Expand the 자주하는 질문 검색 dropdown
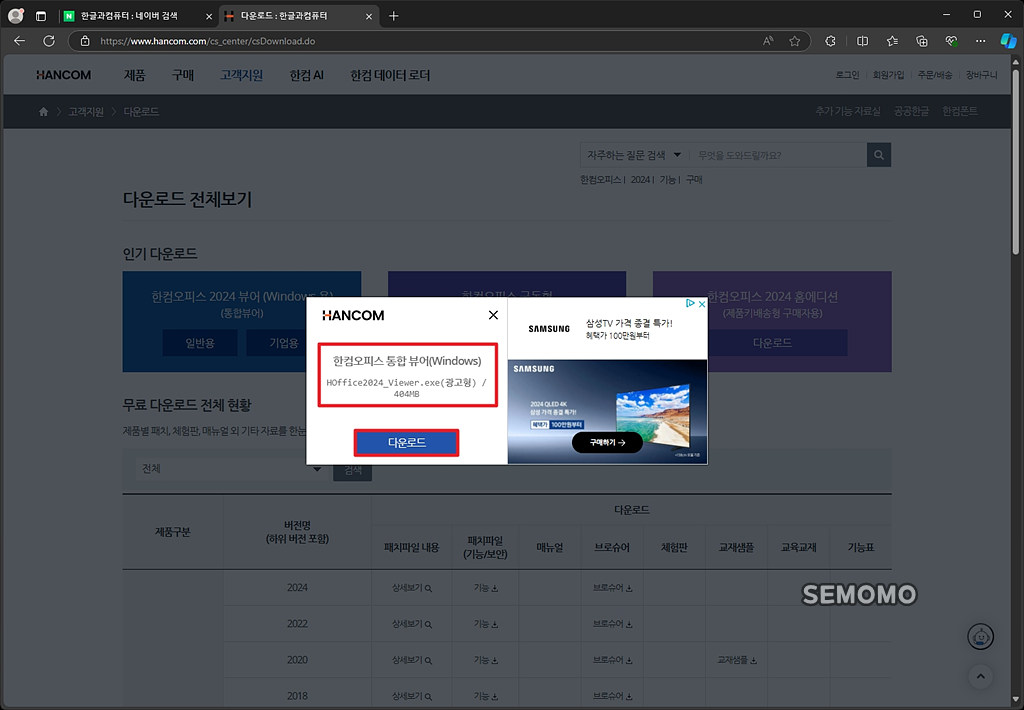 click(634, 155)
